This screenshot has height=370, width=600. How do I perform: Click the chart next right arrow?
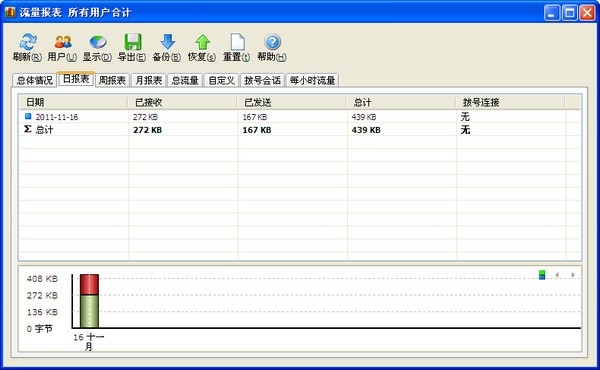coord(573,275)
